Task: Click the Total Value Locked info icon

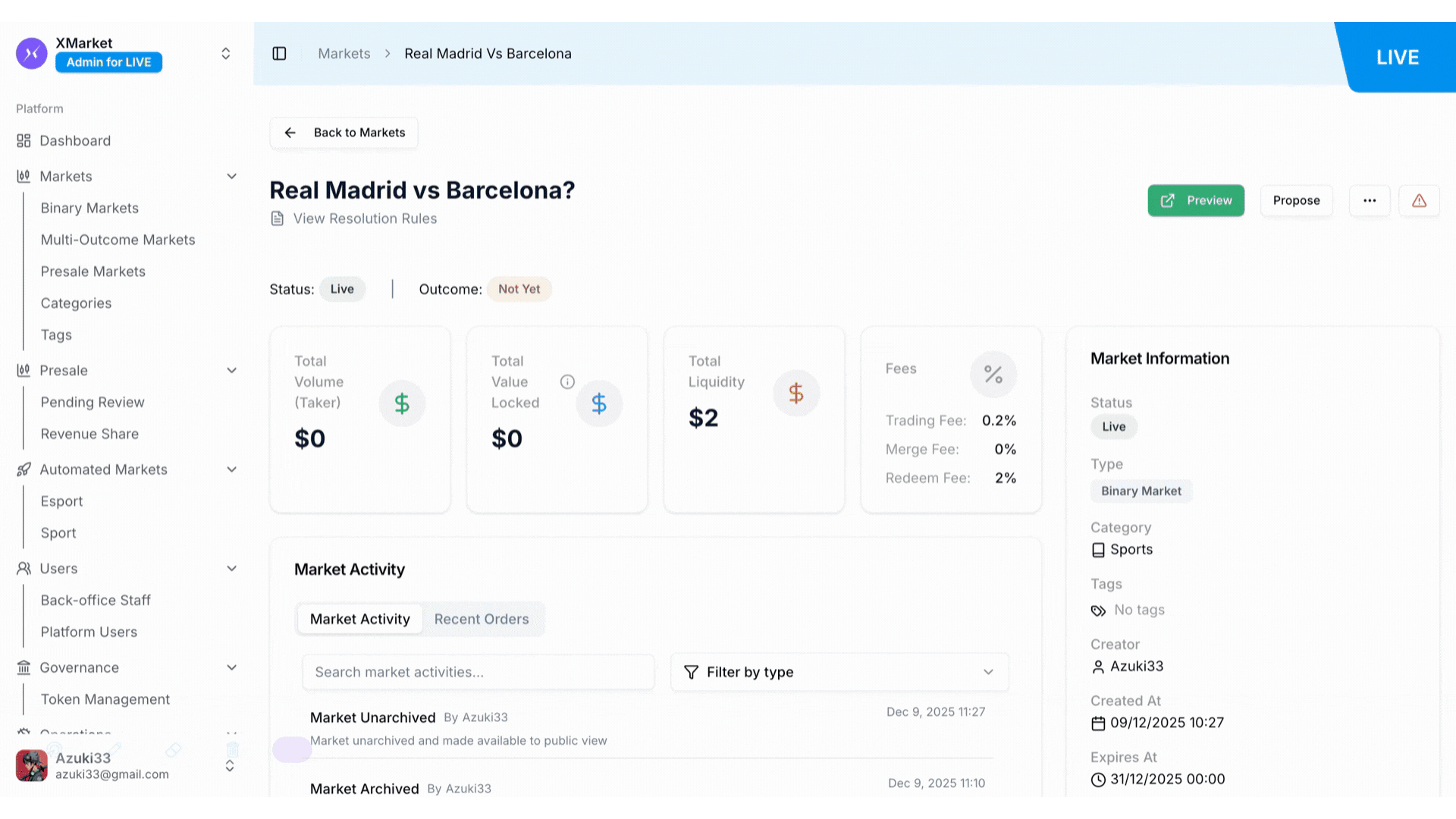Action: (567, 382)
